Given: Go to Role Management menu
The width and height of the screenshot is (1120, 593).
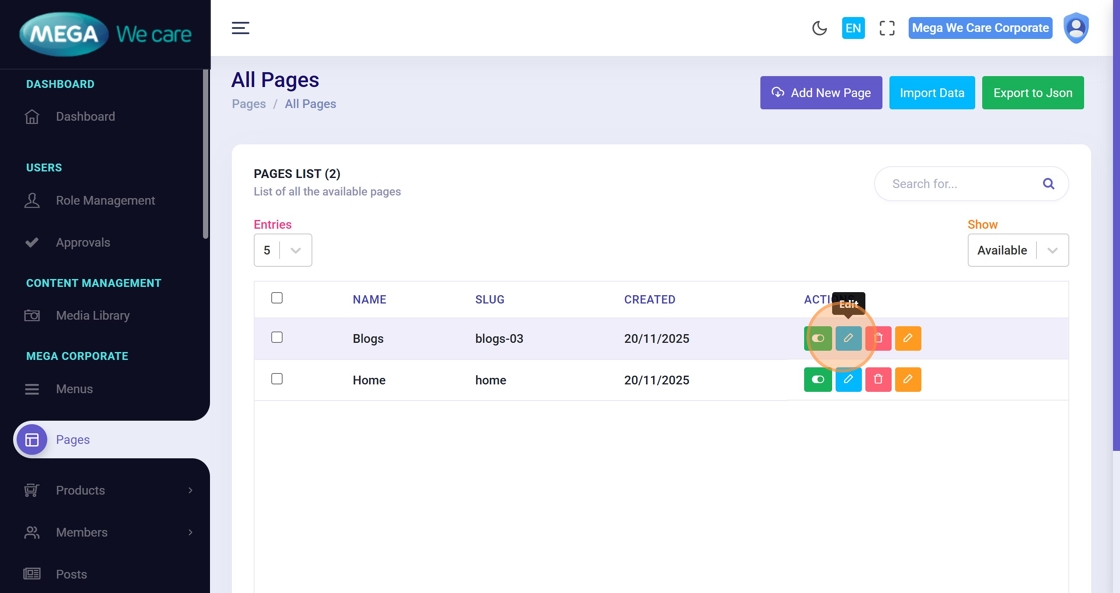Looking at the screenshot, I should (105, 201).
